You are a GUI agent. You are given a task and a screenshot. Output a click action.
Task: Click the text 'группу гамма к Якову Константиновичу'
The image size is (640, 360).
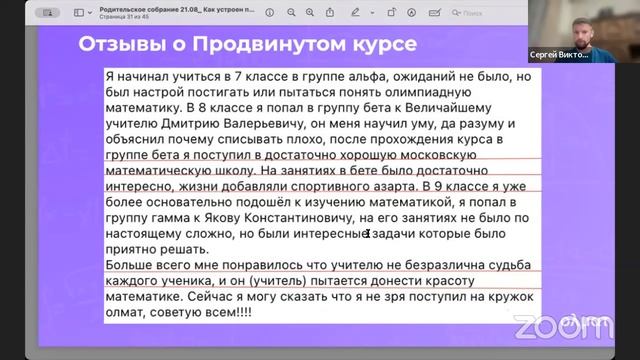[230, 218]
